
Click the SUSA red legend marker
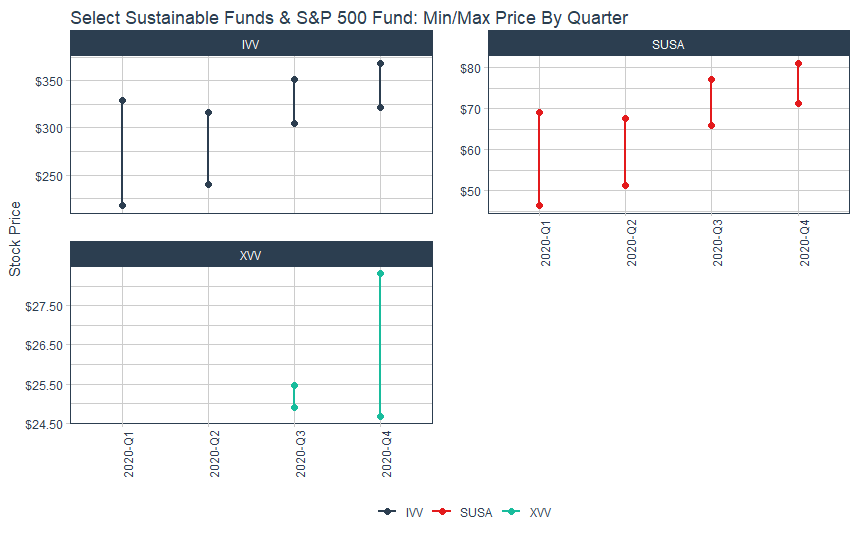441,512
